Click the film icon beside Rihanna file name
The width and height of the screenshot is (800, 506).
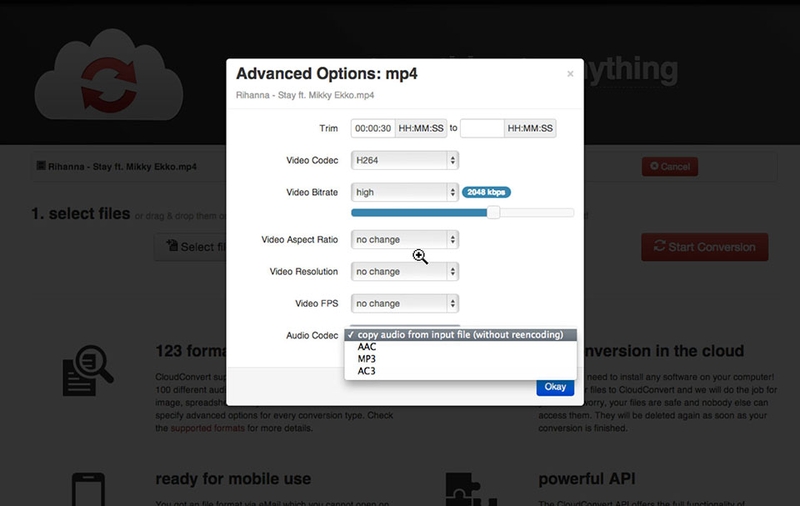click(x=41, y=166)
